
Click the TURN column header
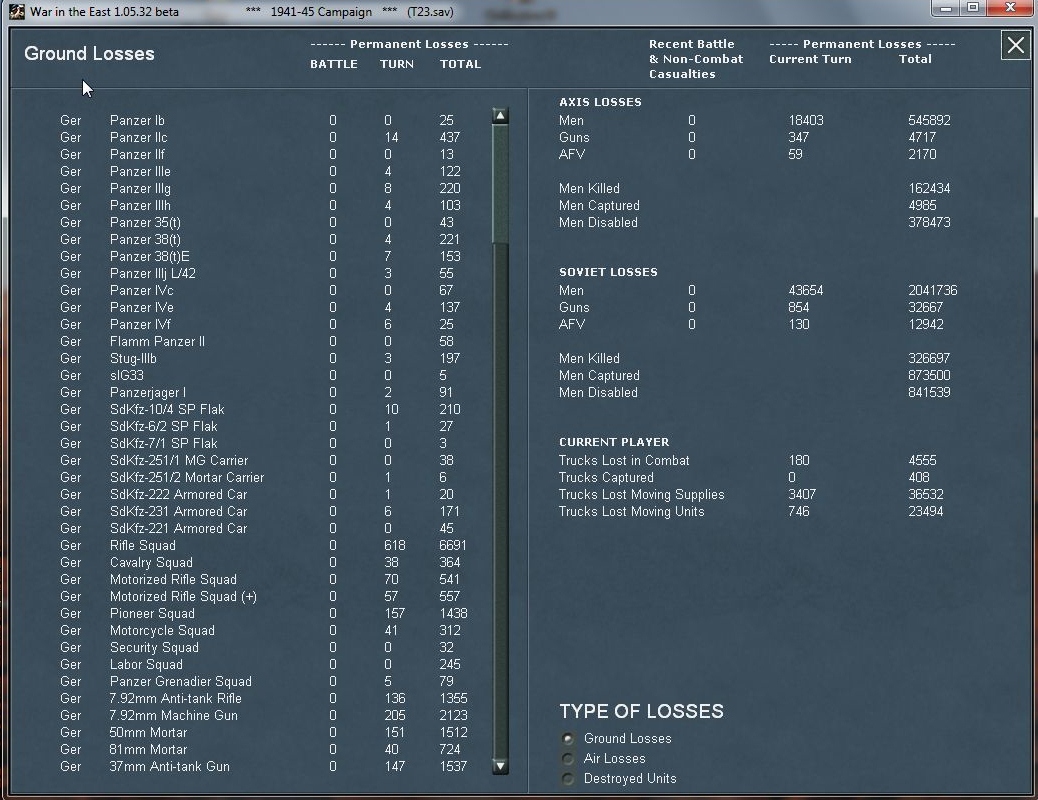click(x=397, y=64)
